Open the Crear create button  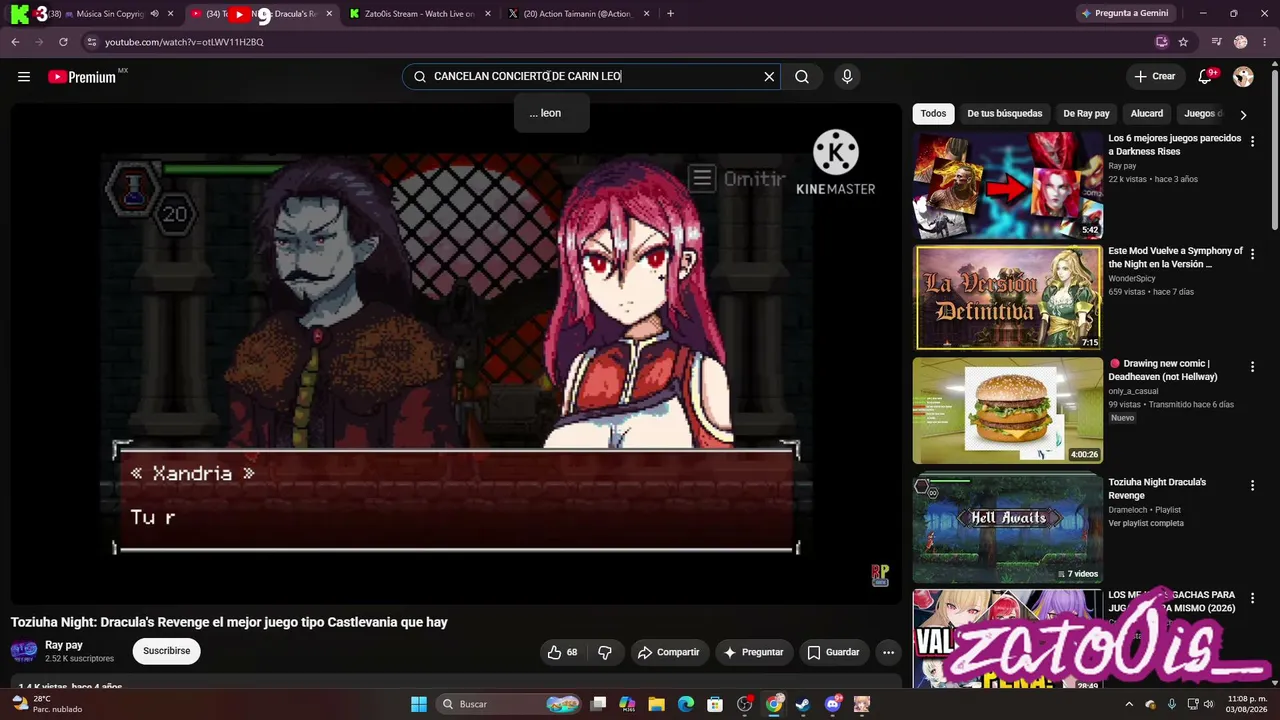pos(1155,77)
